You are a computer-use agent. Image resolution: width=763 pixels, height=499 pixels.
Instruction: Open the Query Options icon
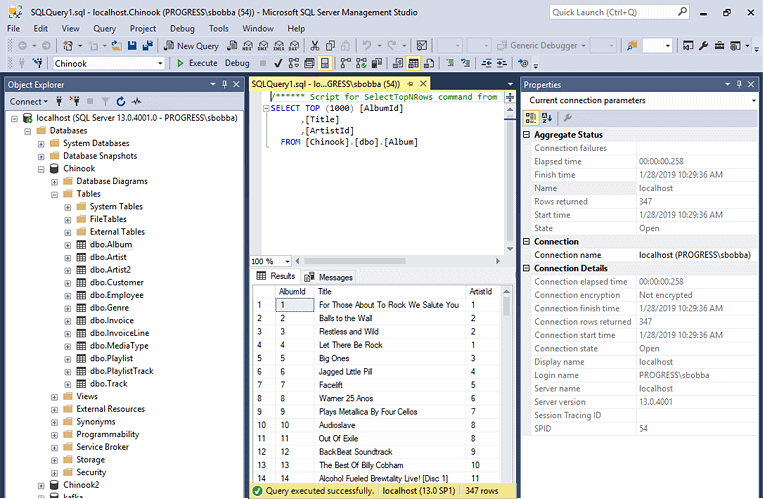tap(309, 63)
